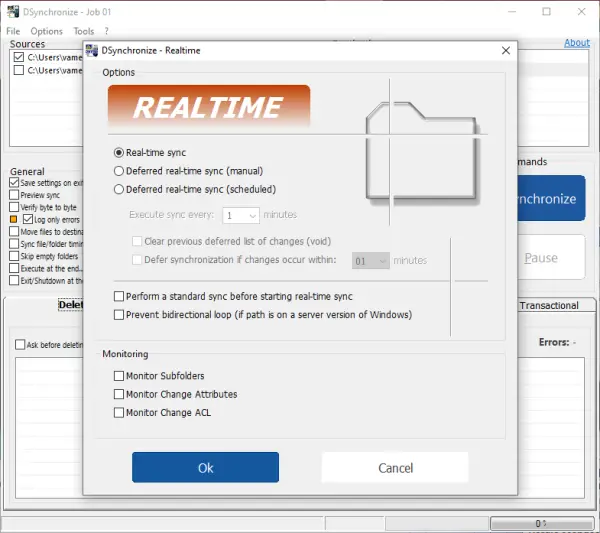
Task: Open the Defer synchronization minutes dropdown
Action: tap(370, 261)
